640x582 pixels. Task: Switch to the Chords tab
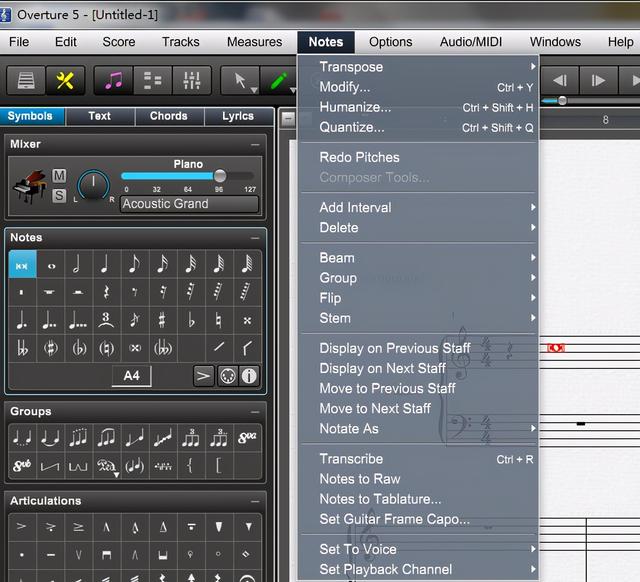pyautogui.click(x=169, y=116)
